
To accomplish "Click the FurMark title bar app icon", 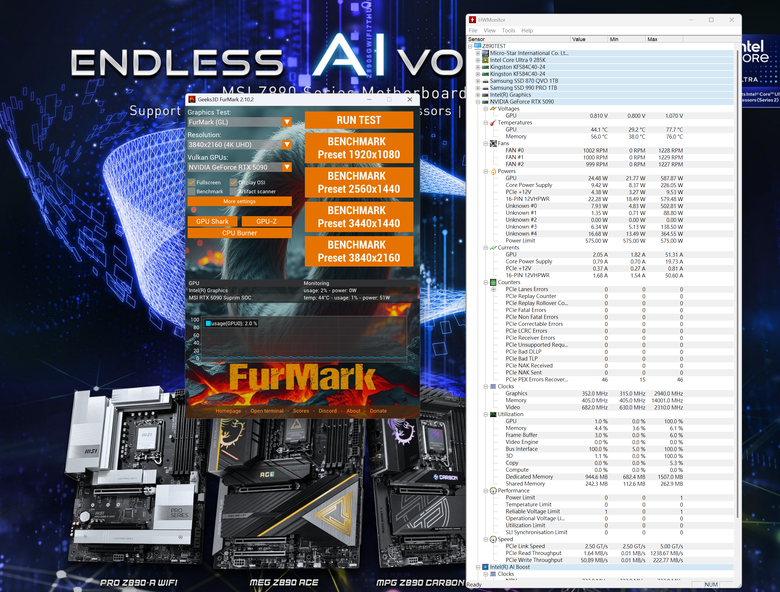I will [x=192, y=99].
